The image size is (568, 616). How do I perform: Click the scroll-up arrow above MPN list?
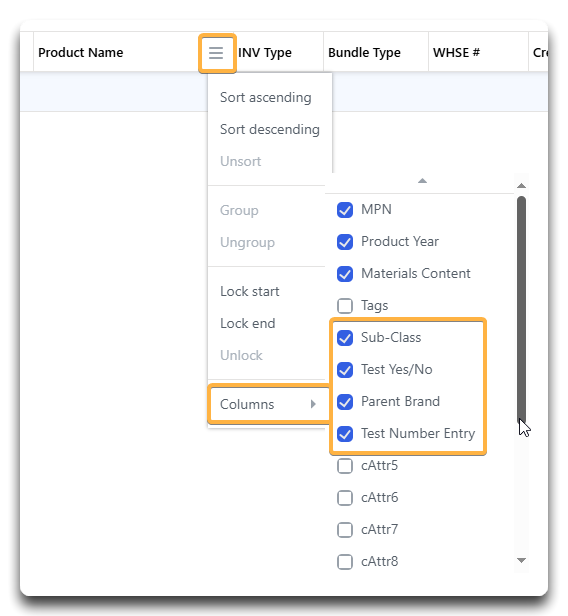pos(422,181)
